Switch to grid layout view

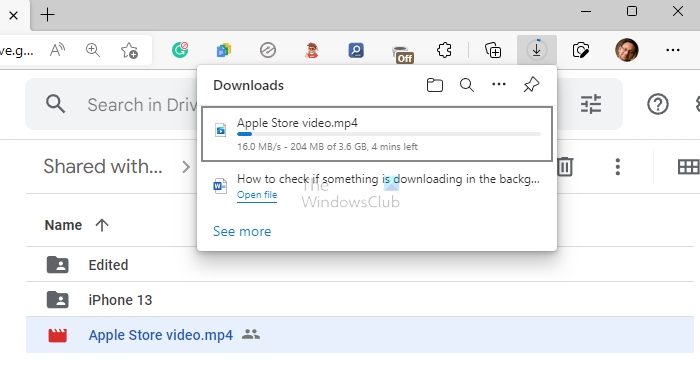tap(688, 167)
